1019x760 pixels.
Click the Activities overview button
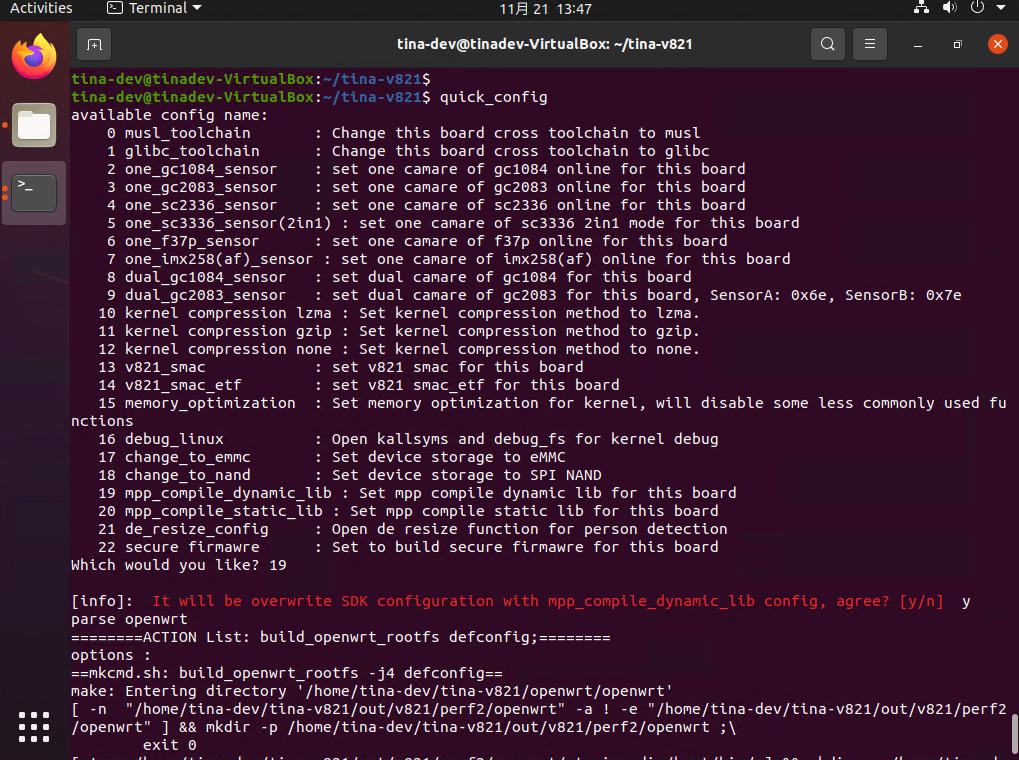click(41, 8)
